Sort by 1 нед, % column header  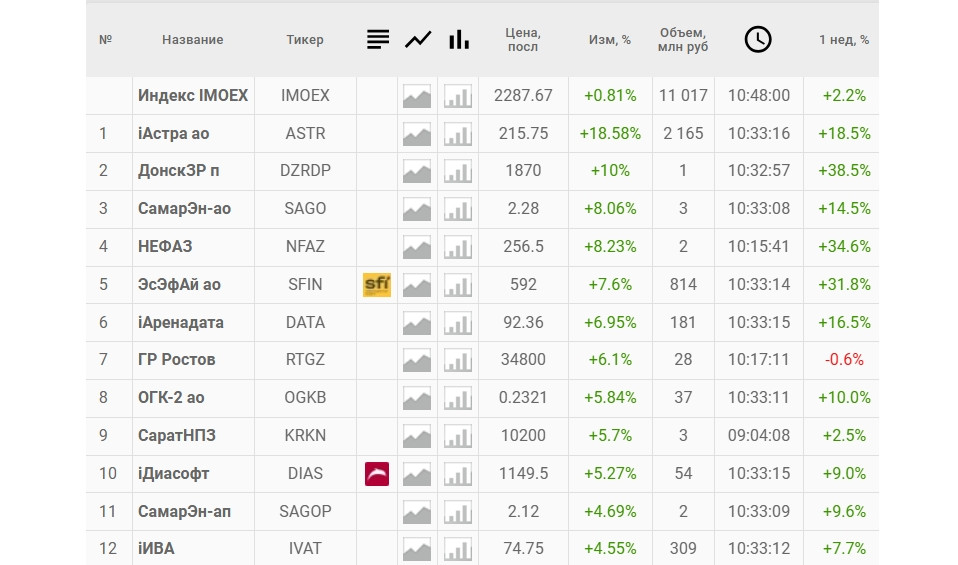pyautogui.click(x=844, y=40)
